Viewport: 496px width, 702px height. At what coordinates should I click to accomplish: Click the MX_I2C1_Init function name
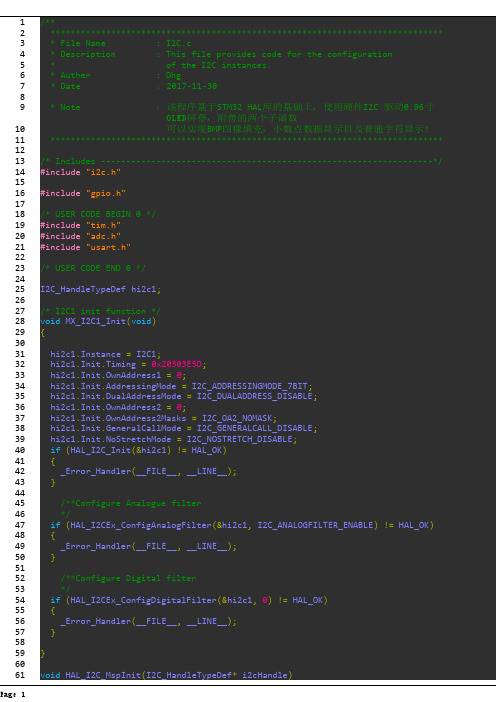pos(95,321)
